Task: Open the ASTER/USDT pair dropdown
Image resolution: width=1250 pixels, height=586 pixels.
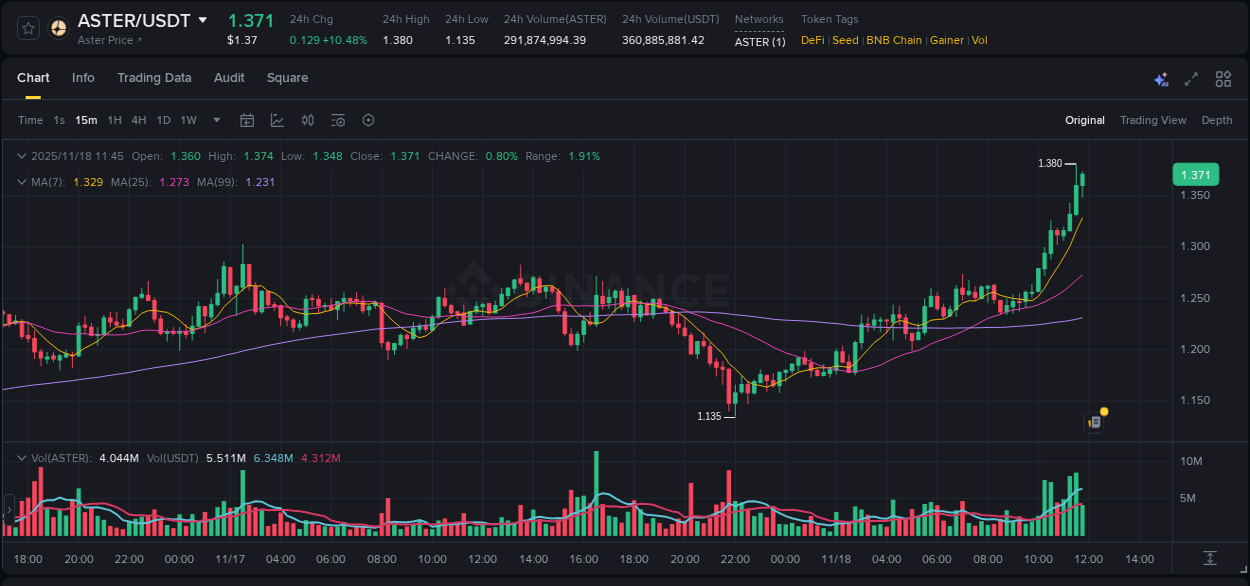Action: (x=205, y=20)
